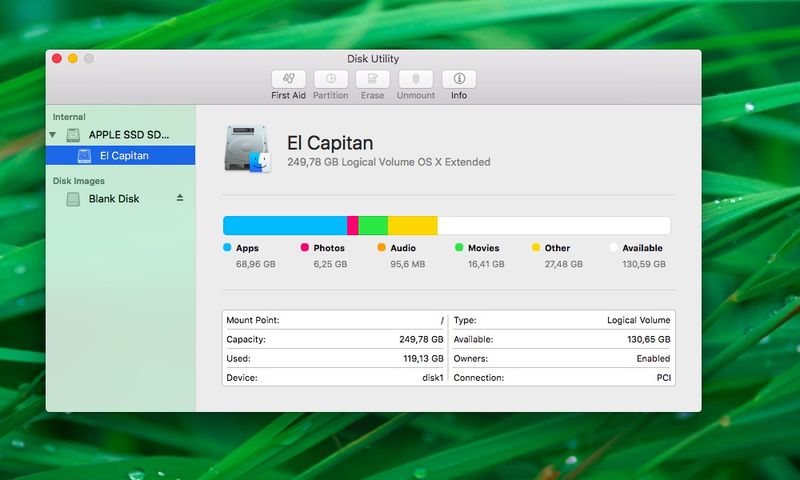Click the El Capitan sidebar volume icon
This screenshot has height=480, width=800.
click(x=84, y=156)
